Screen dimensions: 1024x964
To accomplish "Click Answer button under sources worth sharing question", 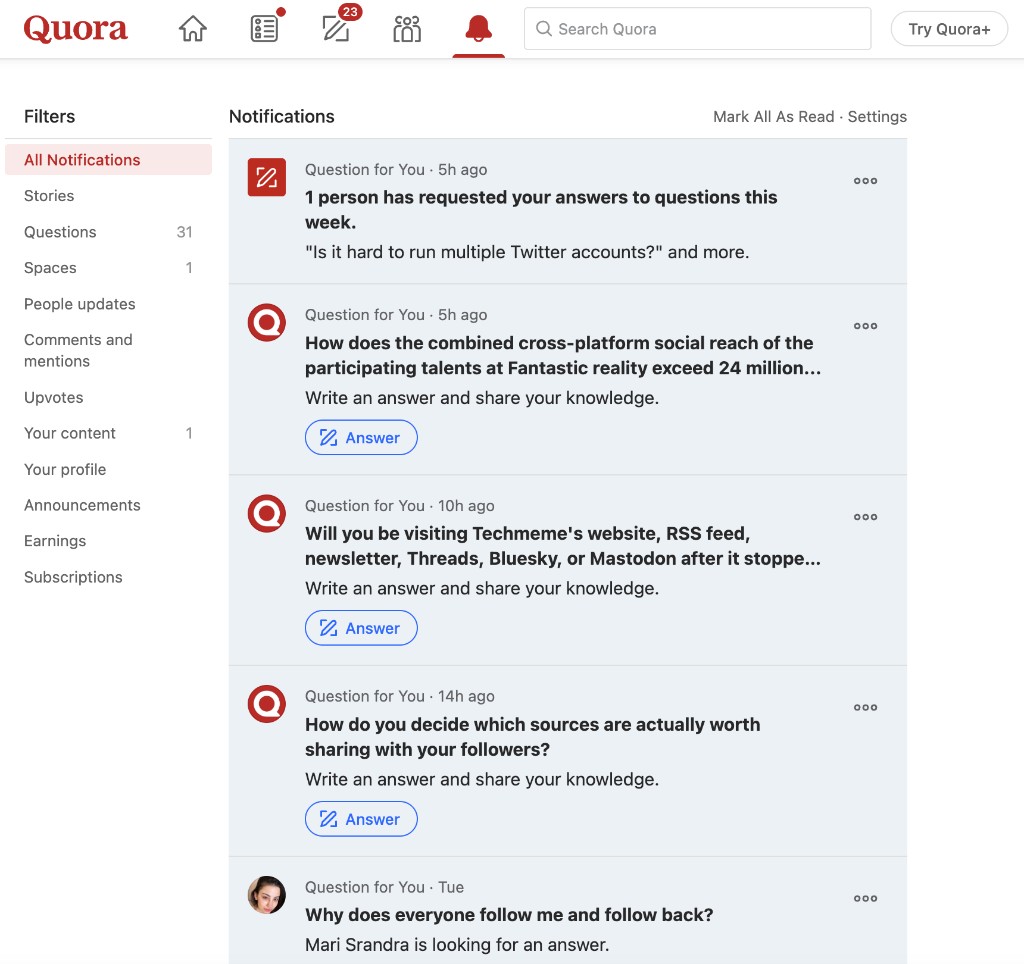I will pyautogui.click(x=361, y=819).
